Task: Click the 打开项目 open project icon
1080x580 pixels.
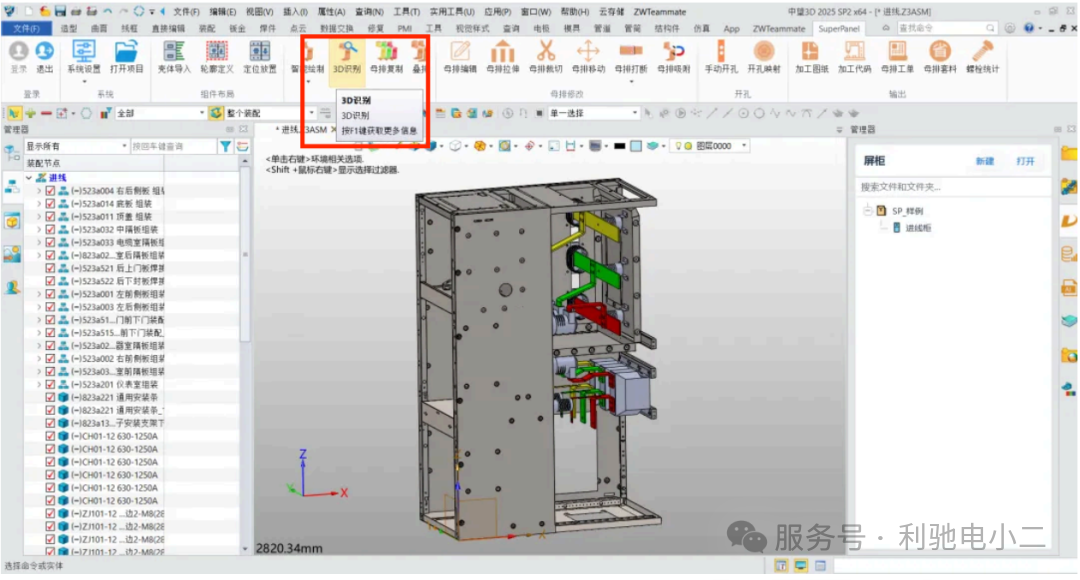Action: [126, 56]
